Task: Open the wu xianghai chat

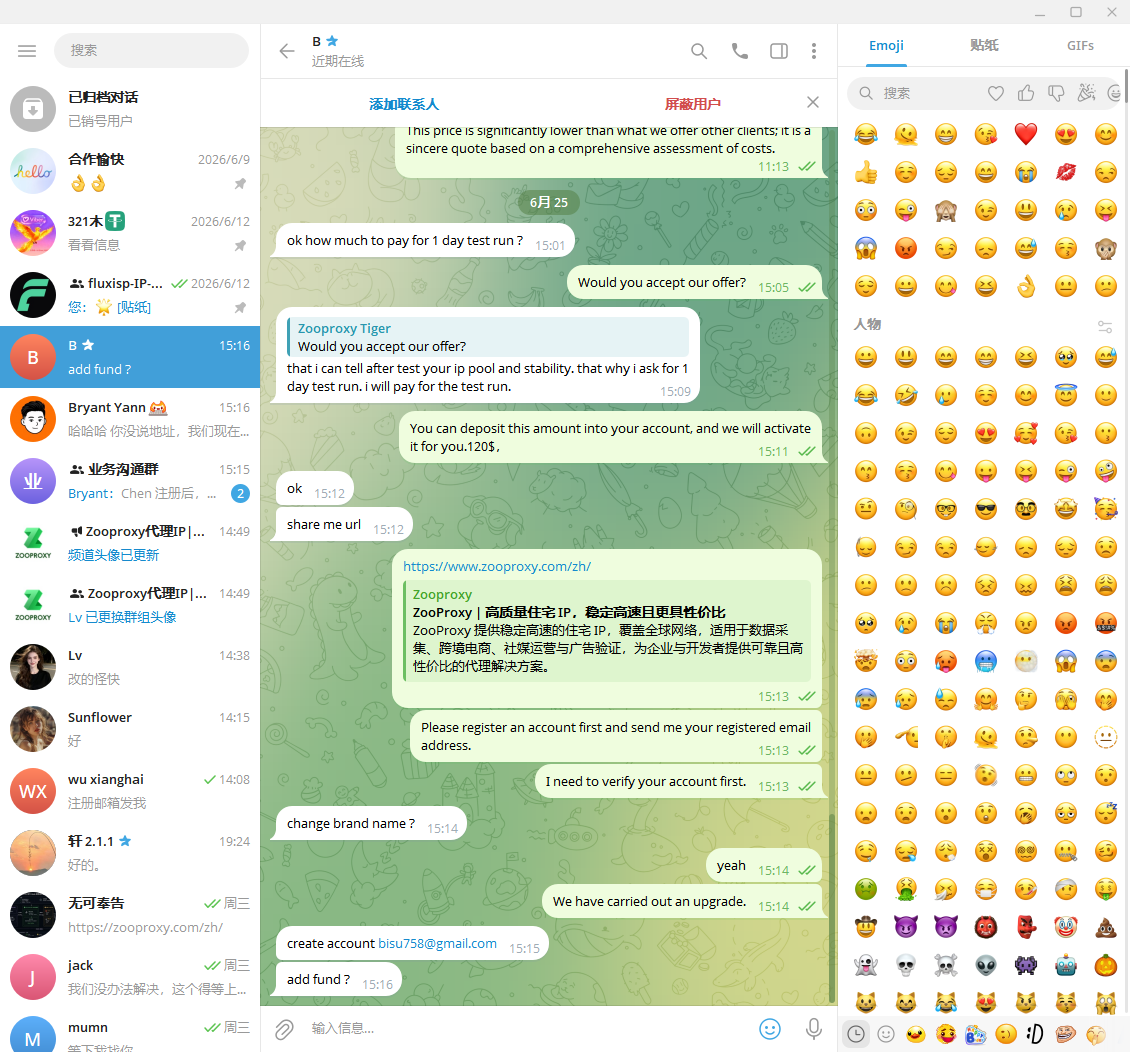Action: coord(130,790)
